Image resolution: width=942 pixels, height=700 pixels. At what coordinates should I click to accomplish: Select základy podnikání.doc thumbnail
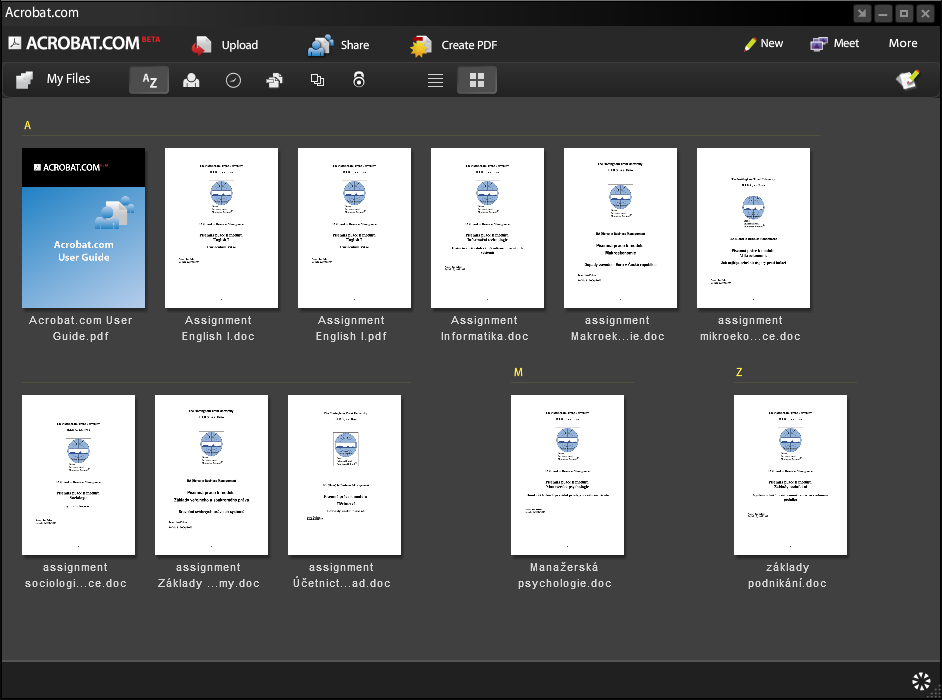(x=791, y=475)
